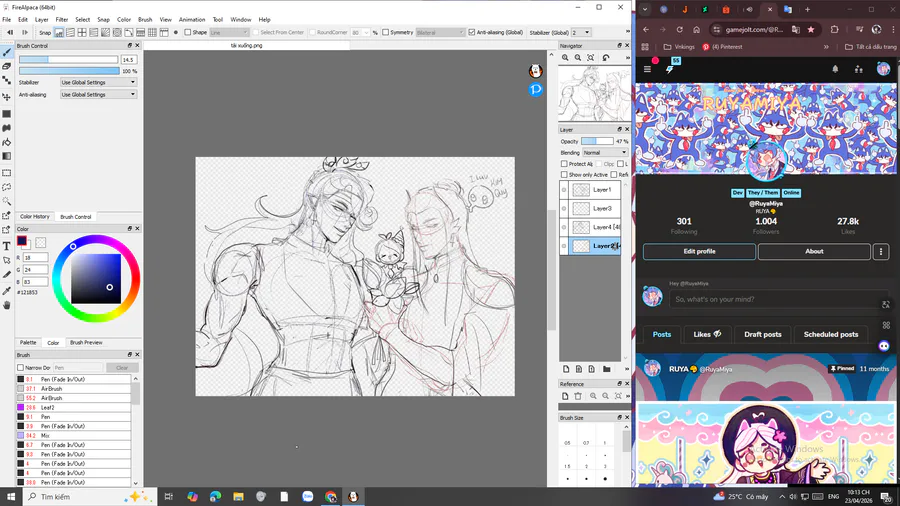Select the Dot tool

coord(6,81)
